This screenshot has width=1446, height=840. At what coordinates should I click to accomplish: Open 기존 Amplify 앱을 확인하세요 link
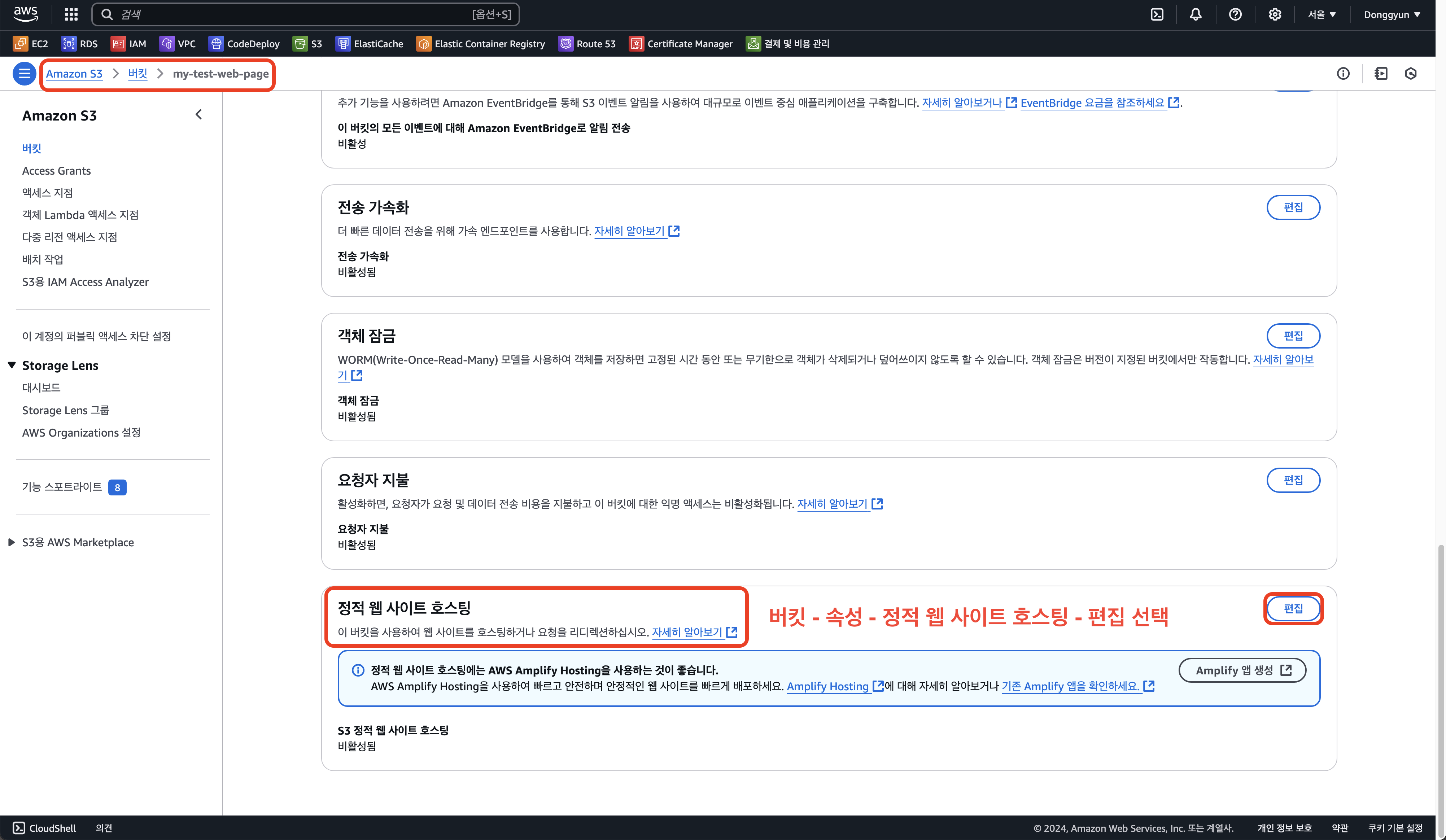pyautogui.click(x=1078, y=686)
